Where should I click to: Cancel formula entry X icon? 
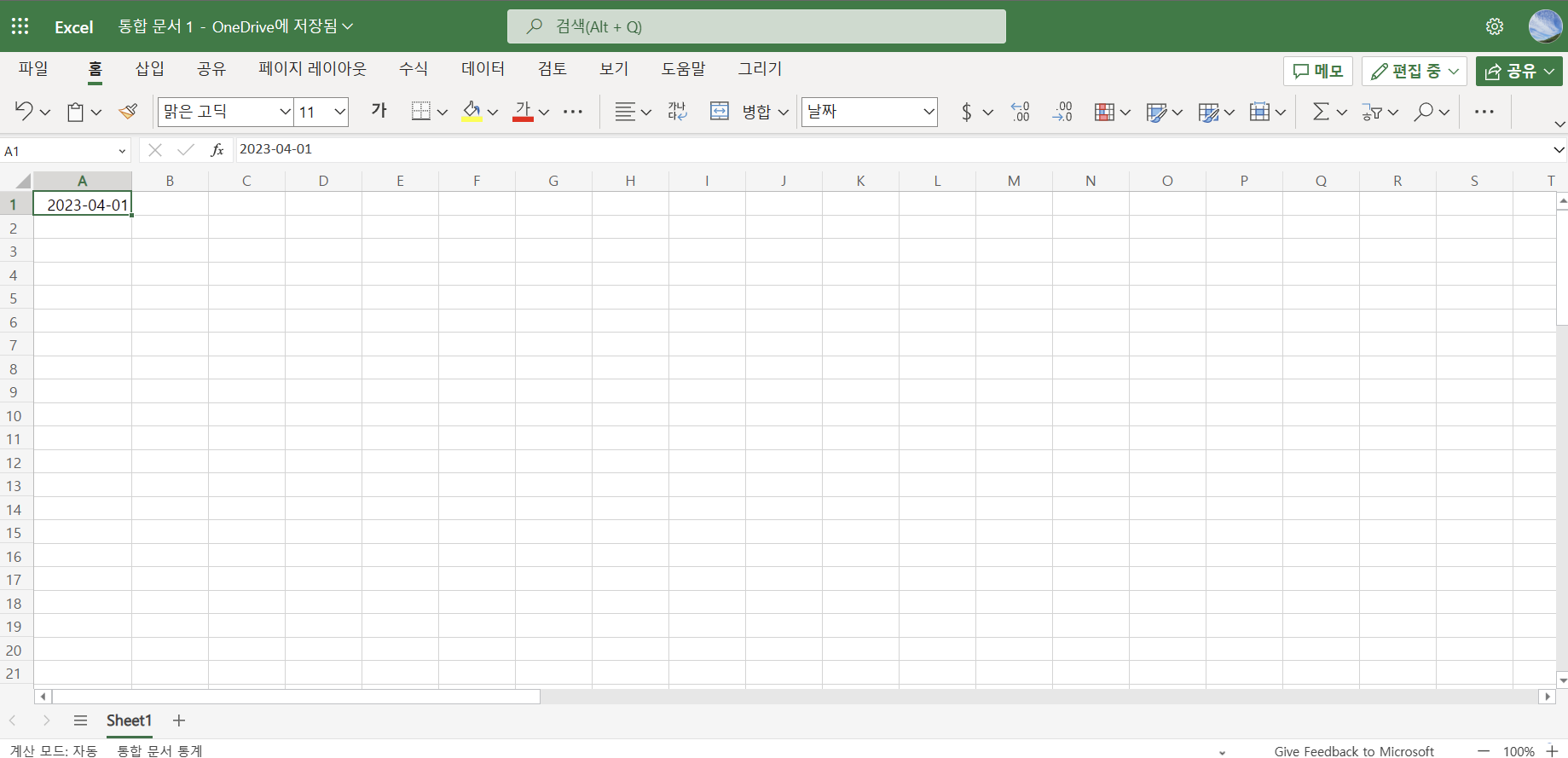pos(155,150)
